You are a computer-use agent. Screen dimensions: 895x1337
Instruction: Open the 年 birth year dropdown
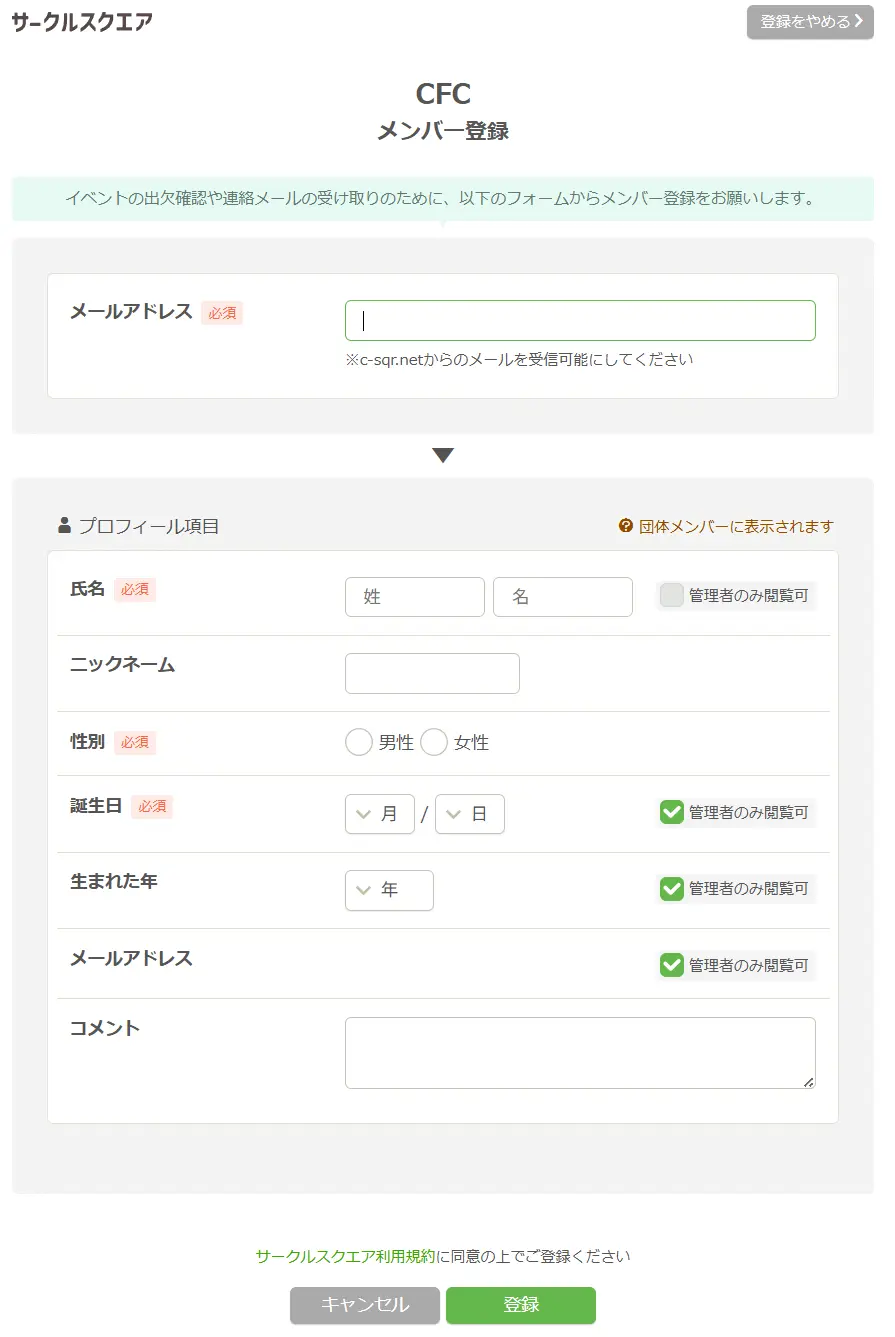point(389,890)
